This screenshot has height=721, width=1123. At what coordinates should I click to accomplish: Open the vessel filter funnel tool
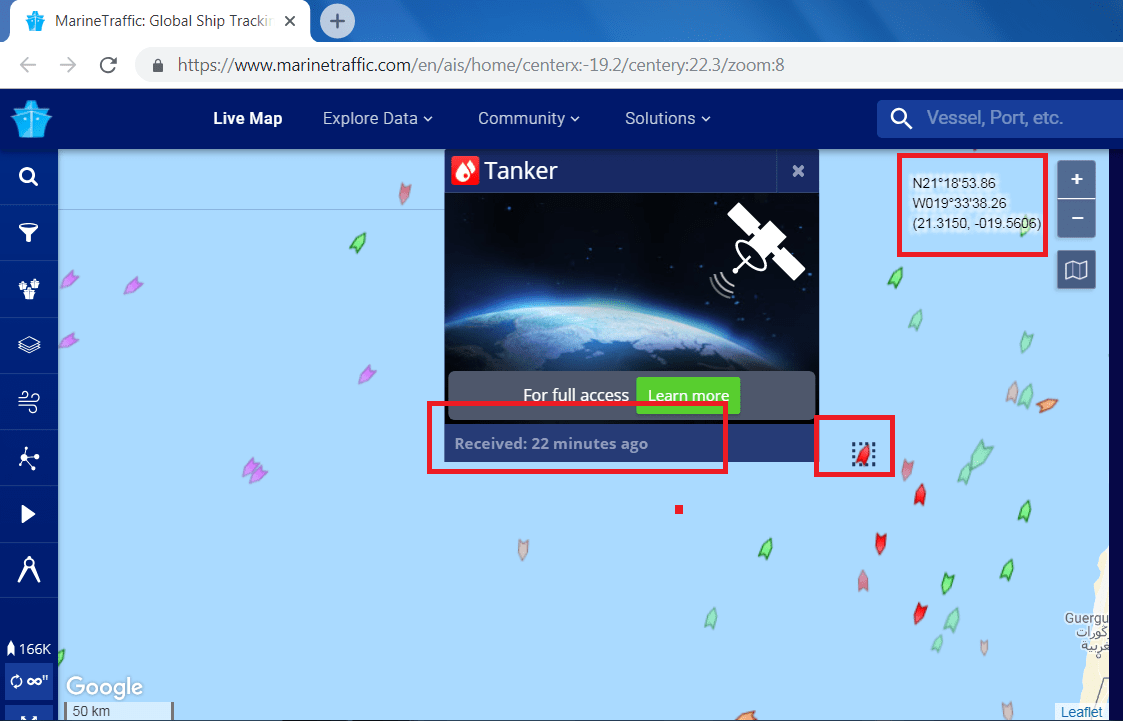click(29, 232)
